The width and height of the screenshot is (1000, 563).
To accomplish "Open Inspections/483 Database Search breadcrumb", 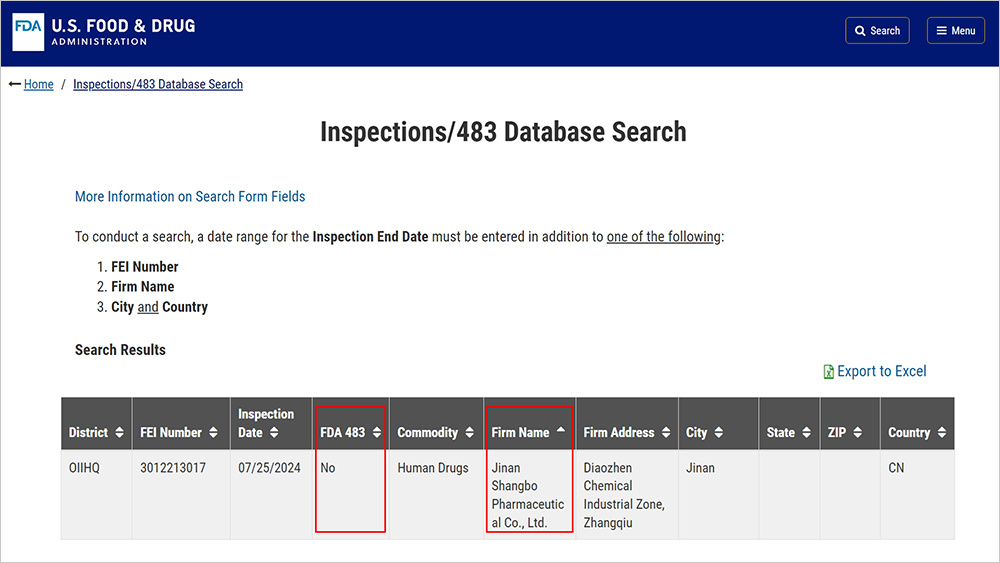I will (158, 84).
